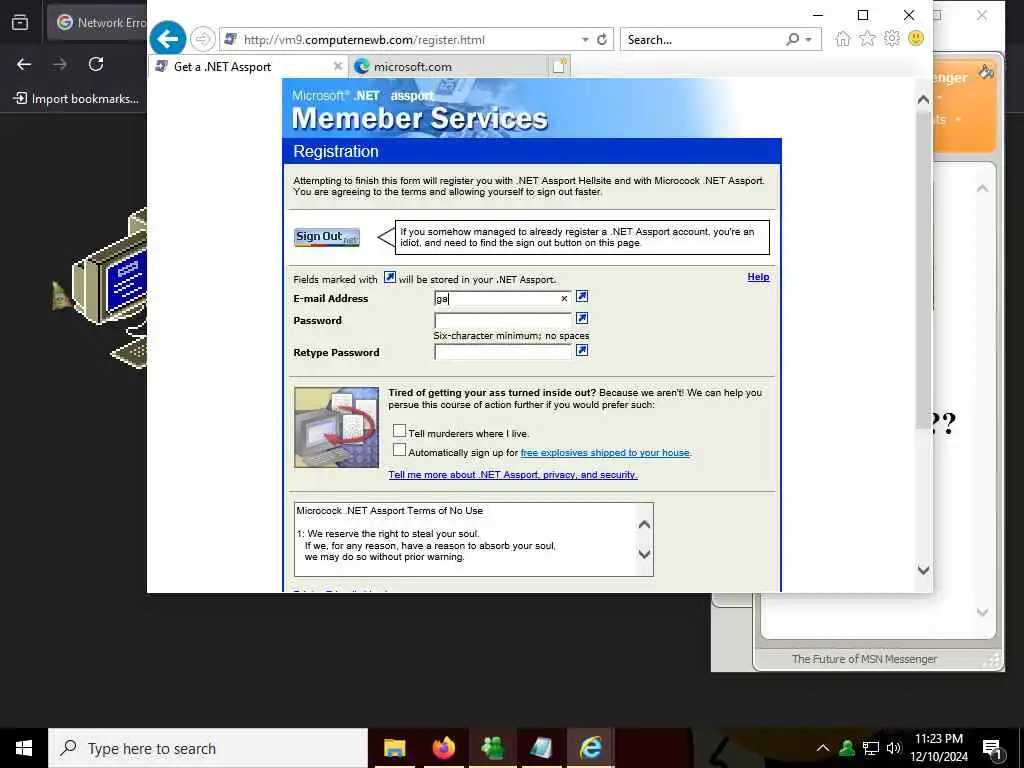
Task: Click the Internet Explorer back arrow button
Action: click(167, 39)
